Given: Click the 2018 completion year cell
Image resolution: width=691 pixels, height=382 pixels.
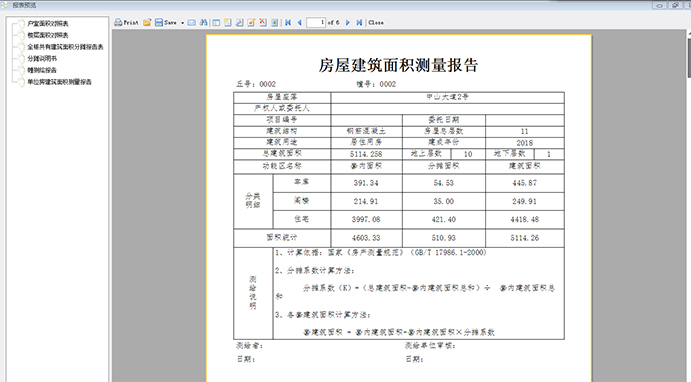Looking at the screenshot, I should (524, 143).
